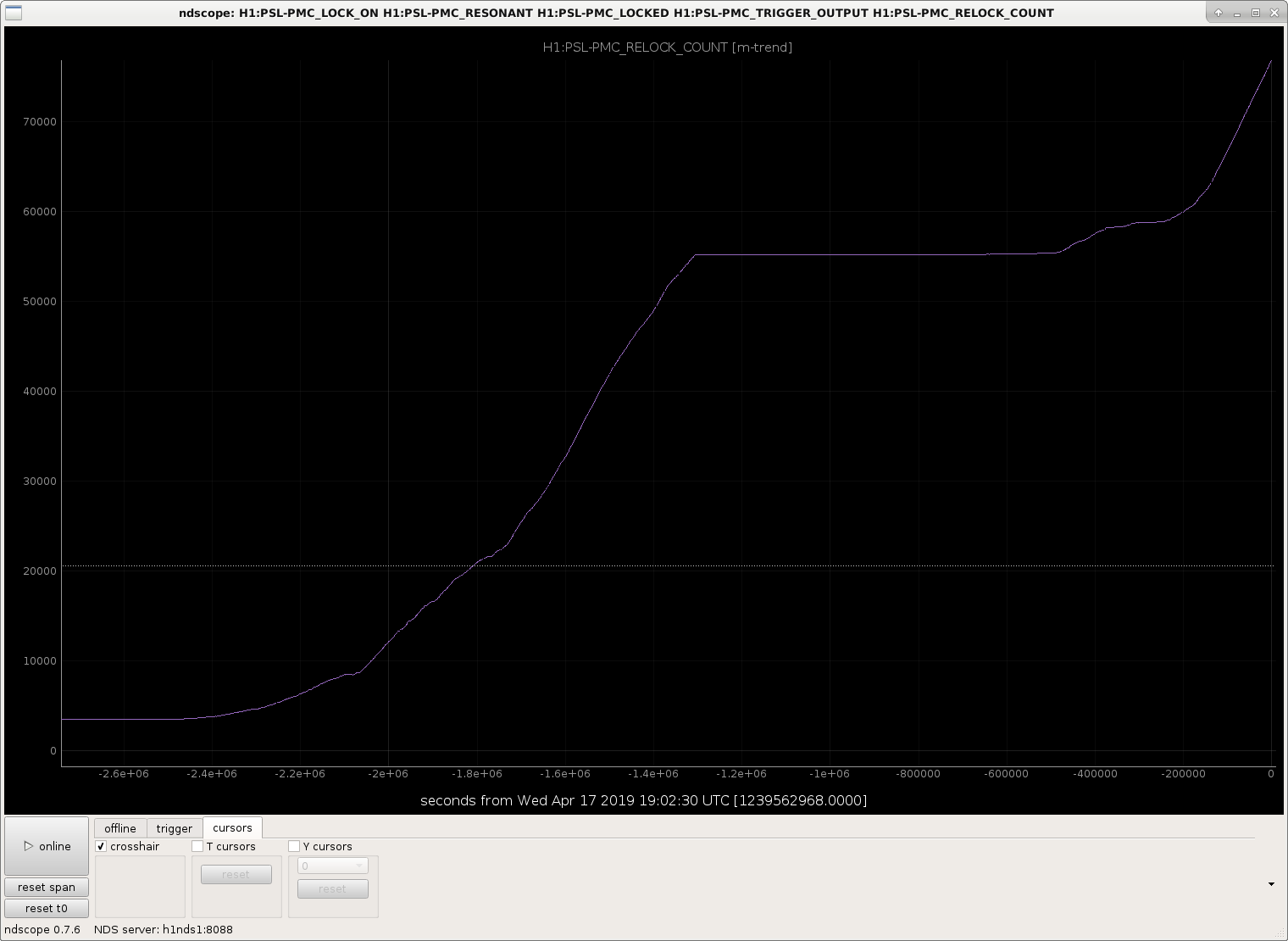
Task: Click the NDS server h1nds1:8088 status text
Action: pos(164,929)
